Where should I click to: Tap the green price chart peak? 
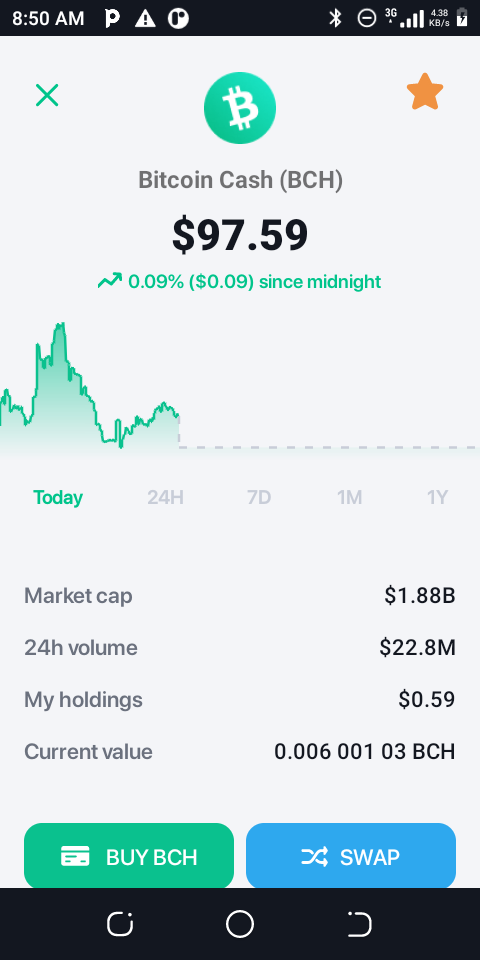(x=59, y=326)
